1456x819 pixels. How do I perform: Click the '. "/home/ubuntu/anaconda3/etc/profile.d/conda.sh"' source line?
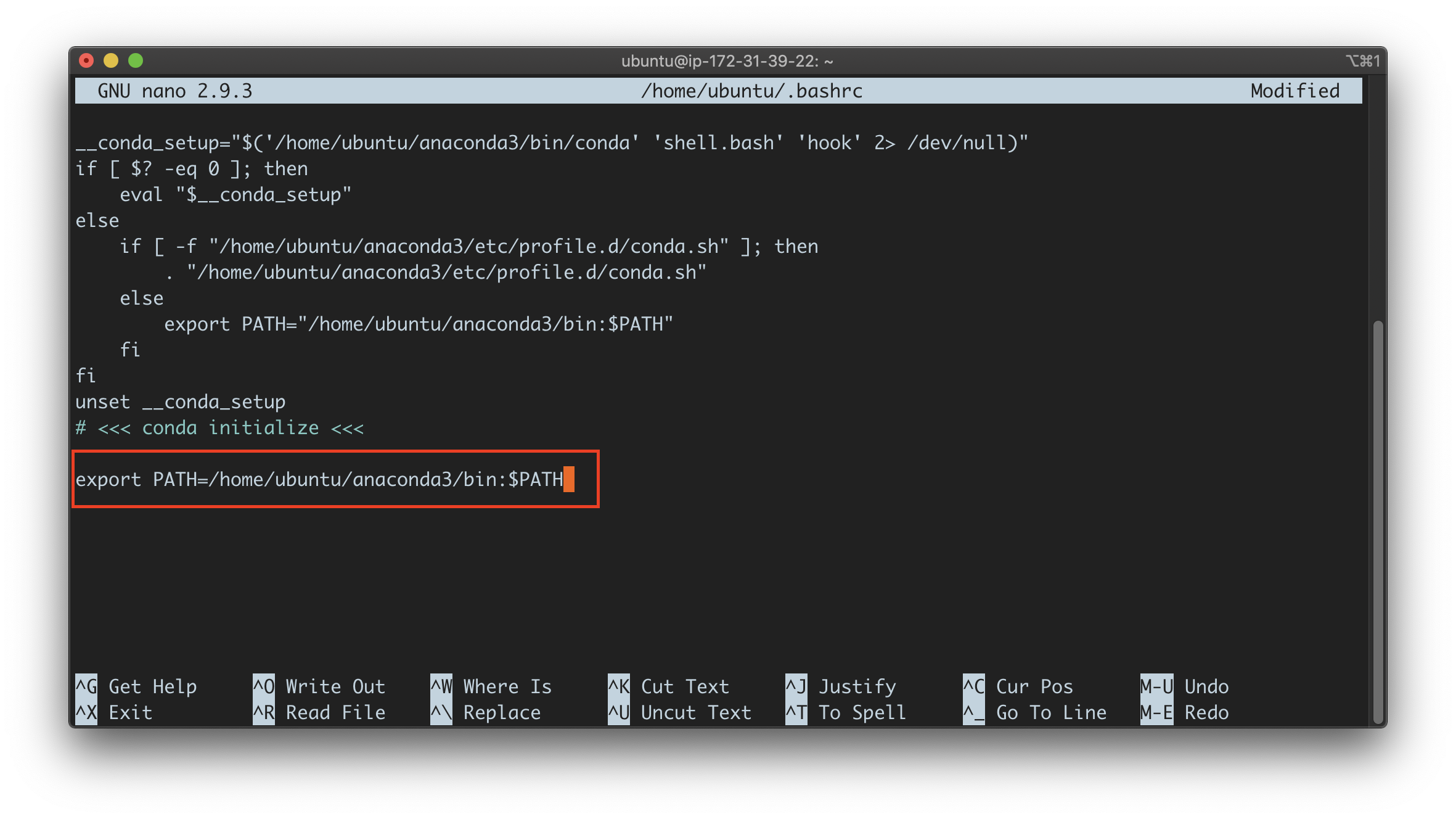(435, 272)
